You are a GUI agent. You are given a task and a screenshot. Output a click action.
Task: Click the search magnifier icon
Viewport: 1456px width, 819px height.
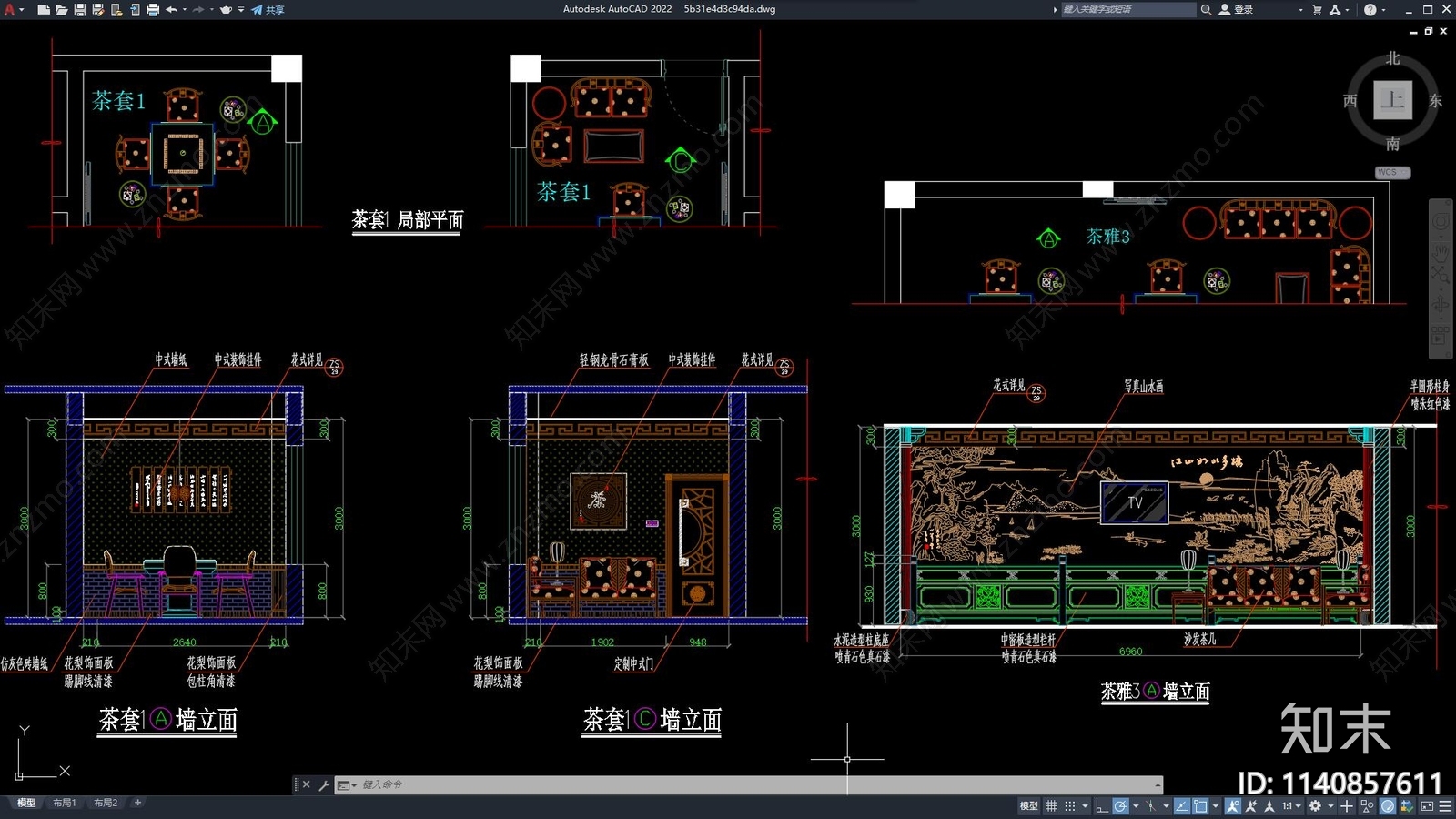(x=1206, y=9)
